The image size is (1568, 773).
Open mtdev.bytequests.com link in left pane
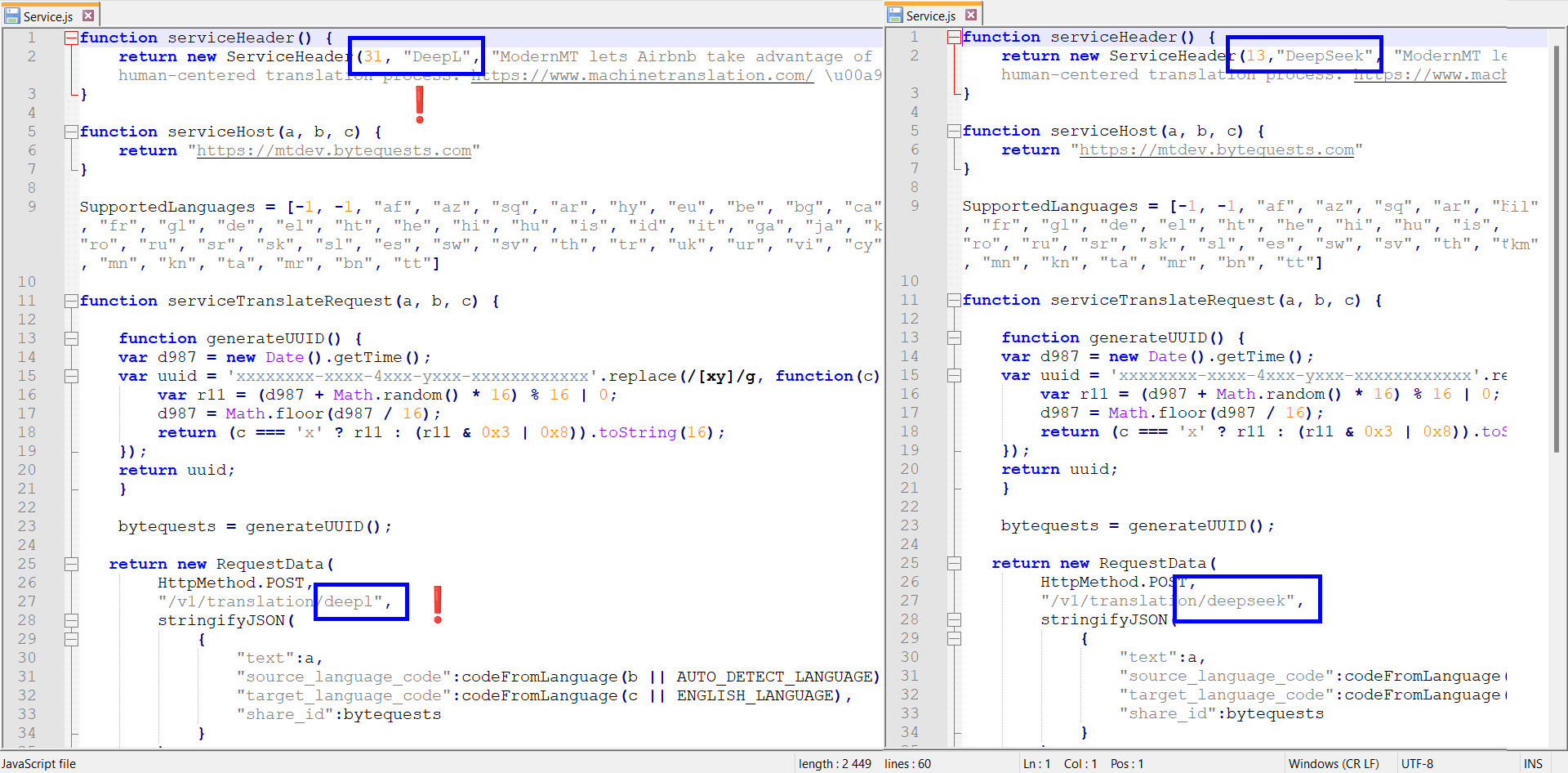point(334,150)
